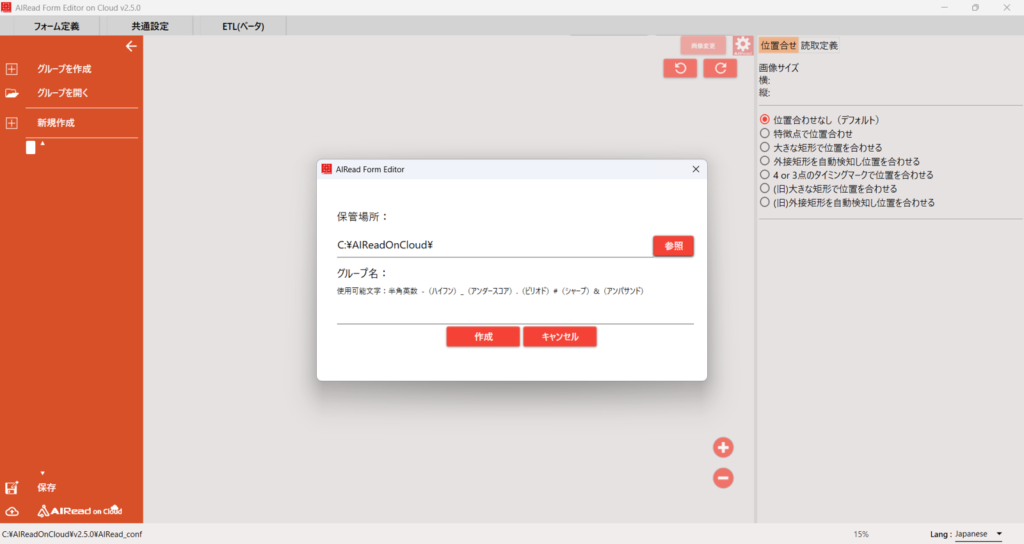Open the 共通設定 tab

(150, 26)
